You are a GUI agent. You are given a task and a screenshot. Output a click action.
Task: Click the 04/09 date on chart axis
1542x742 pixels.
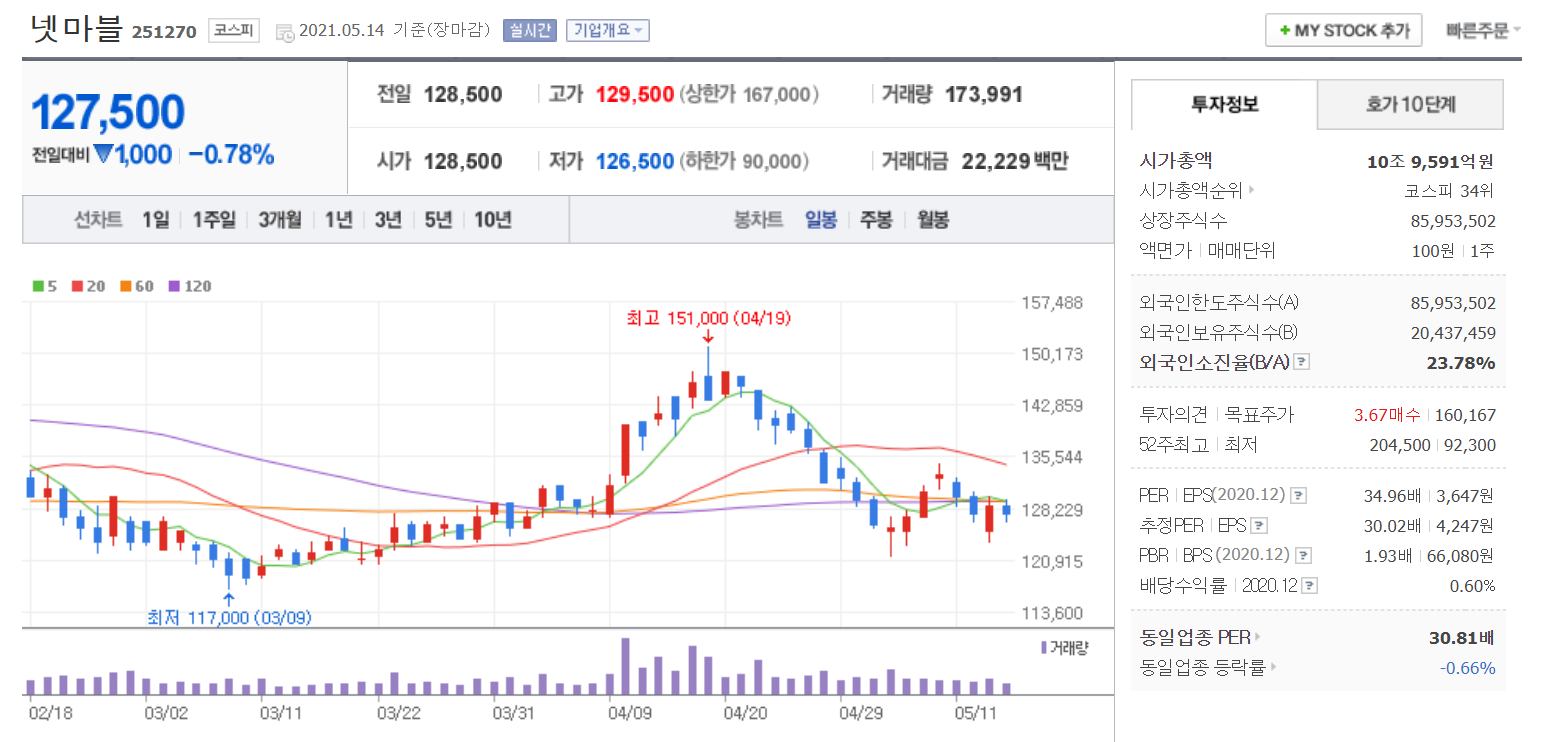click(629, 714)
